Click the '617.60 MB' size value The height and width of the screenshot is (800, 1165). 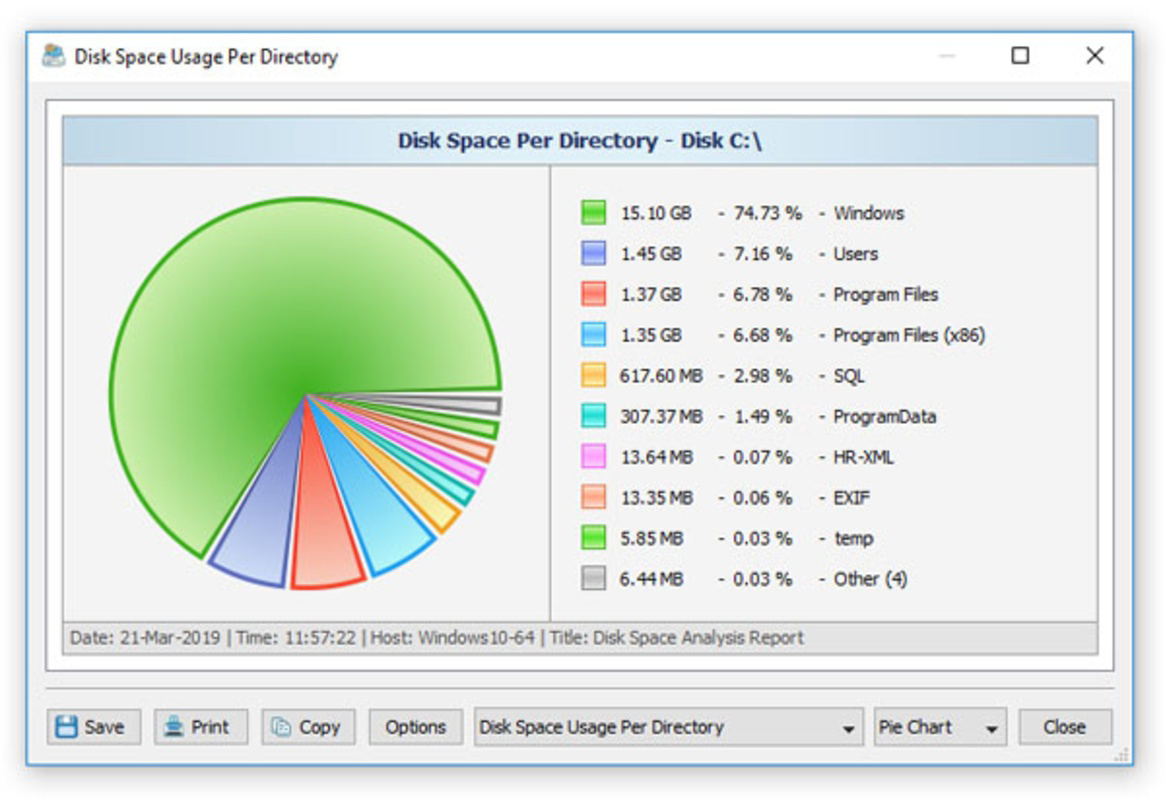point(661,377)
